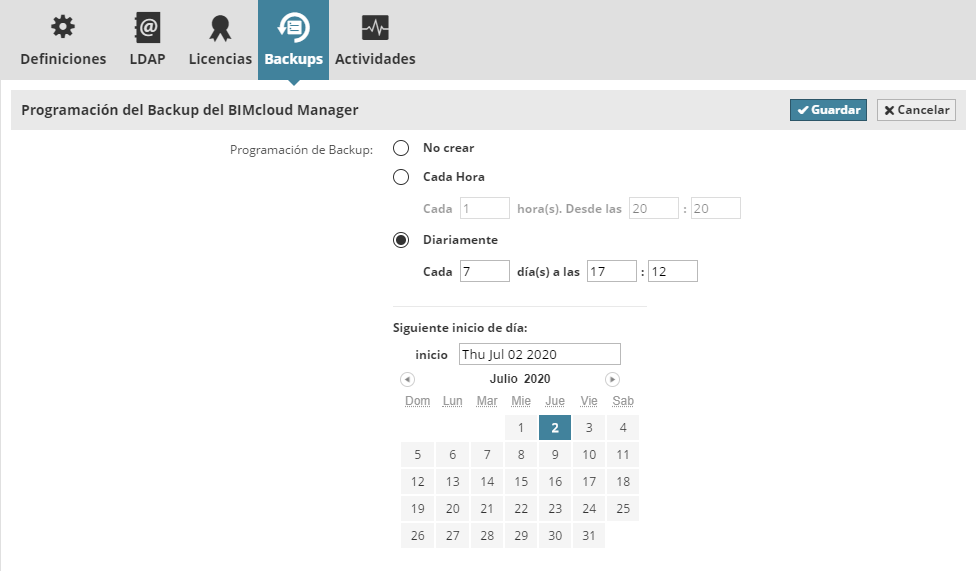Open the LDAP address book icon
976x571 pixels.
147,28
